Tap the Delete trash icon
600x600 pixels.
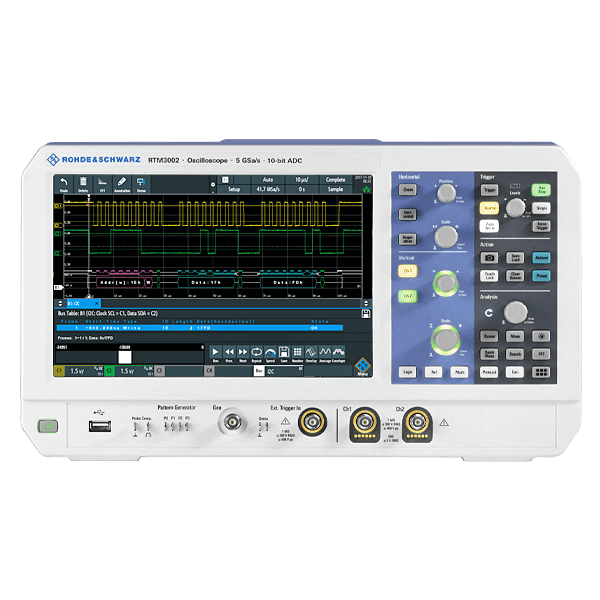tap(83, 184)
